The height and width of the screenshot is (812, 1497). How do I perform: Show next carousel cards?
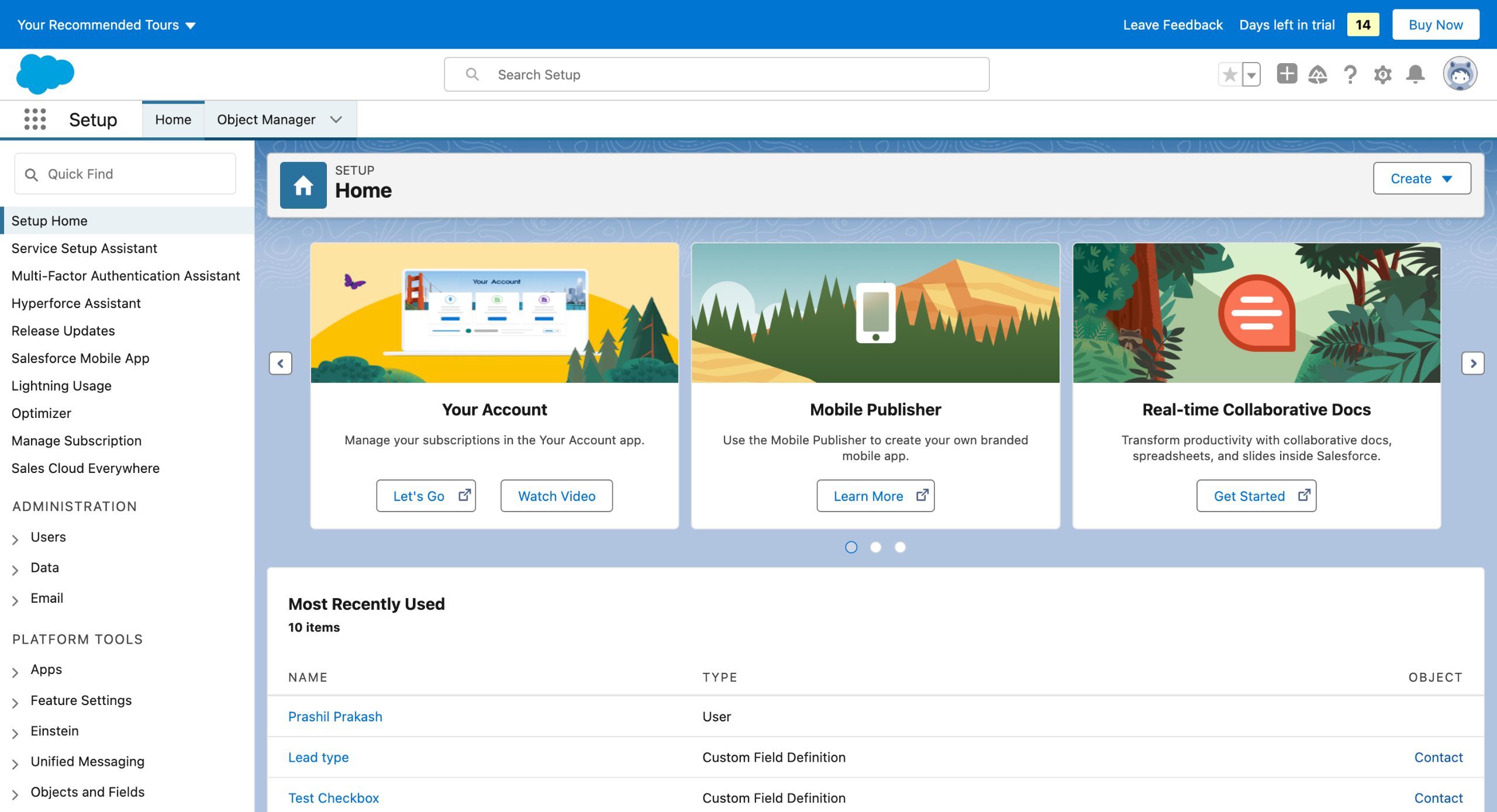click(1473, 363)
